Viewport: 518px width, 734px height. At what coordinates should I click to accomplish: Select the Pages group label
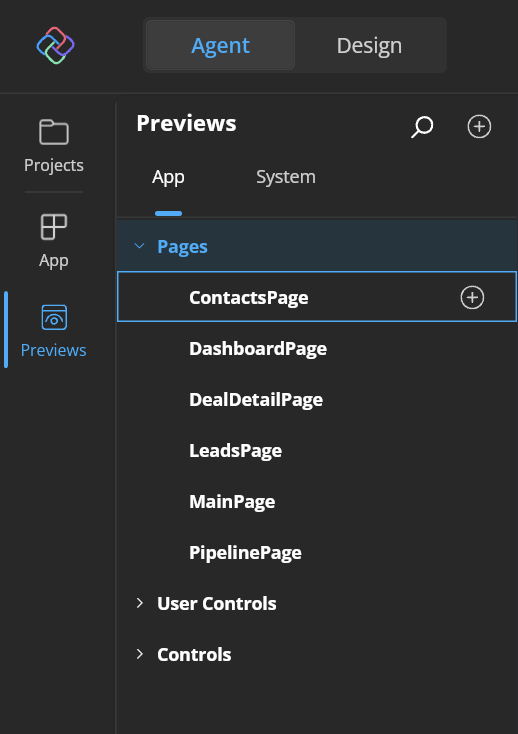[182, 247]
